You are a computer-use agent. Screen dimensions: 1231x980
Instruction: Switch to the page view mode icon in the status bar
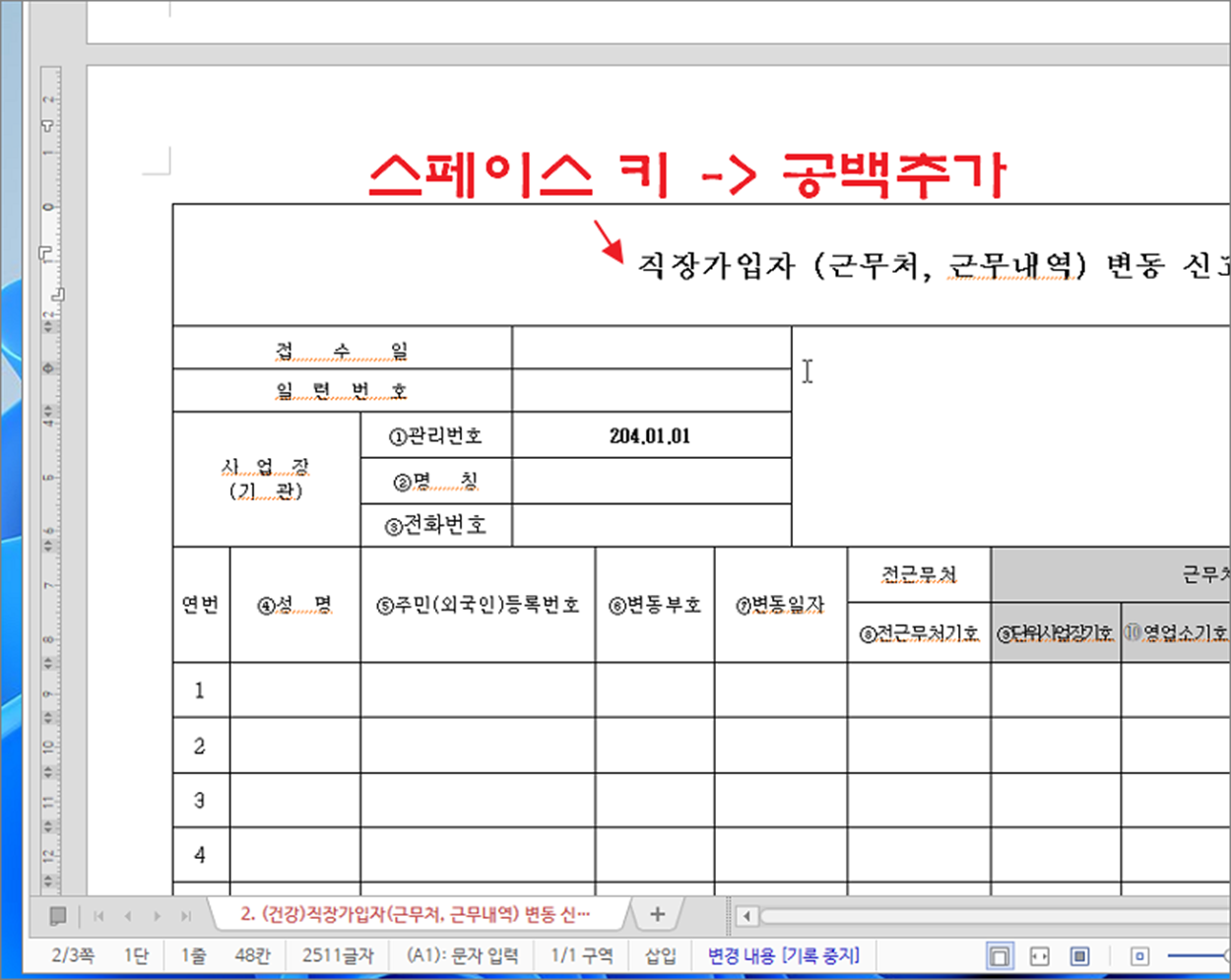click(x=999, y=955)
